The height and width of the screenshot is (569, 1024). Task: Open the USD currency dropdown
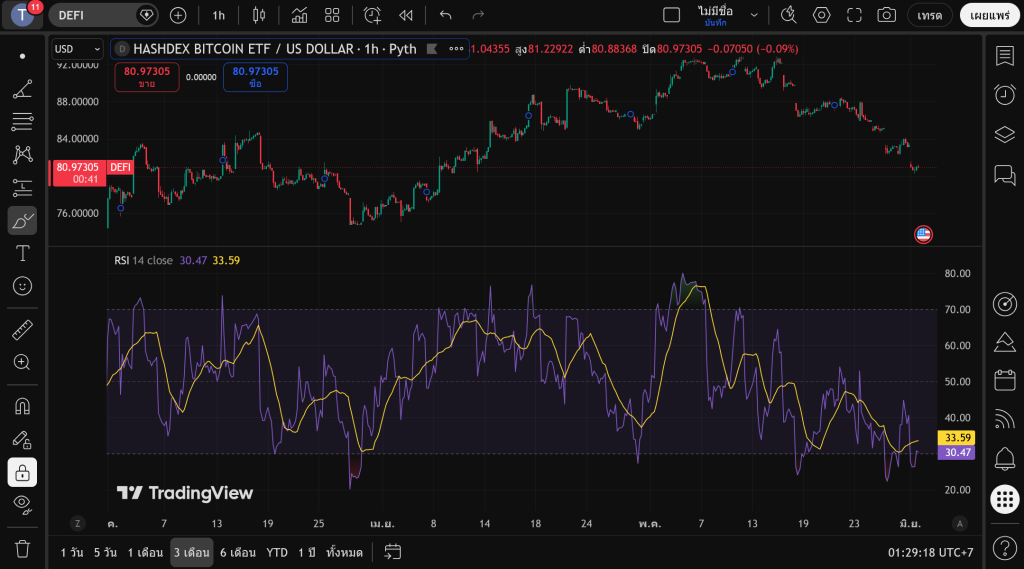tap(77, 49)
